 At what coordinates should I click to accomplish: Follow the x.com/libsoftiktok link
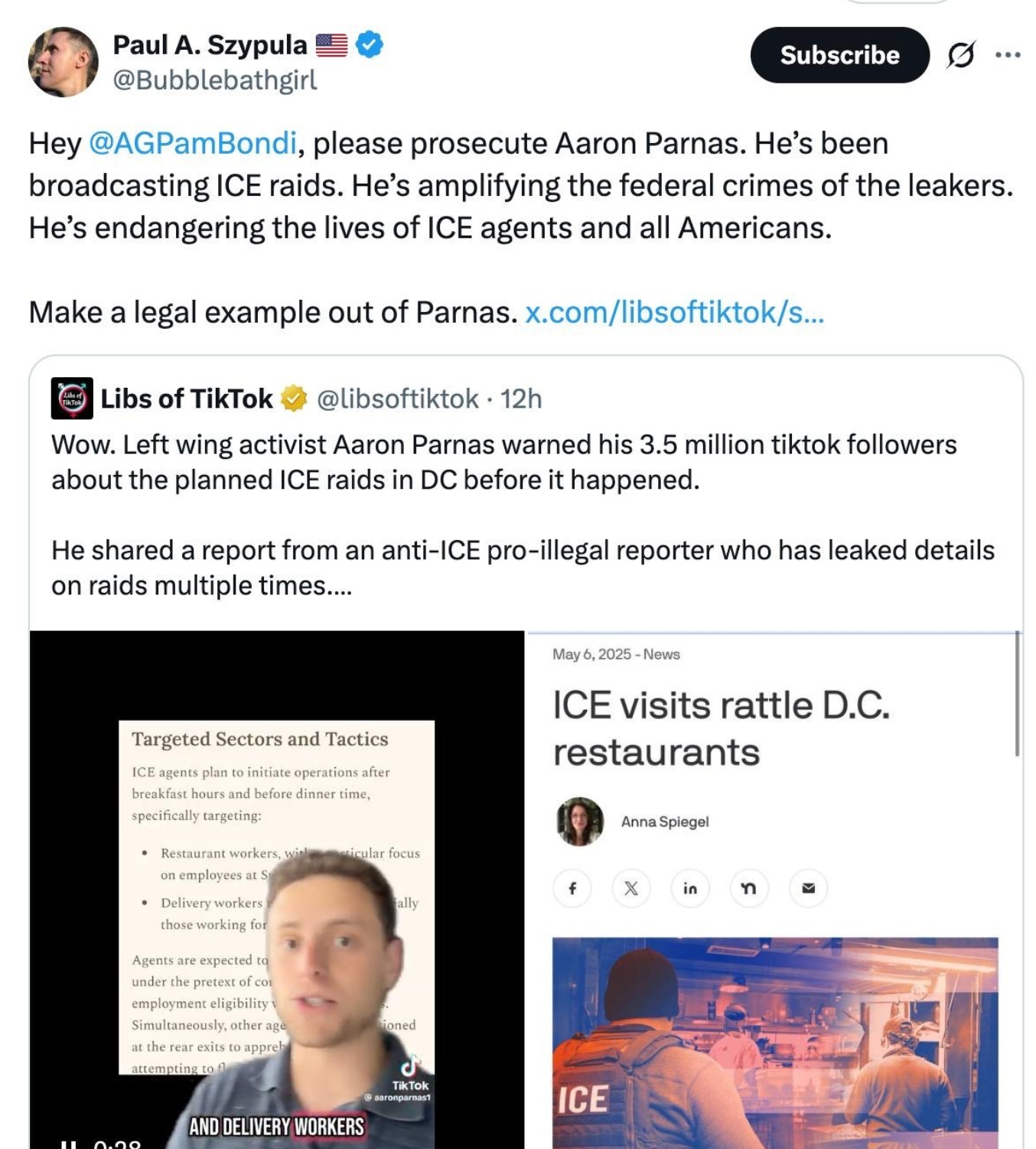point(675,312)
